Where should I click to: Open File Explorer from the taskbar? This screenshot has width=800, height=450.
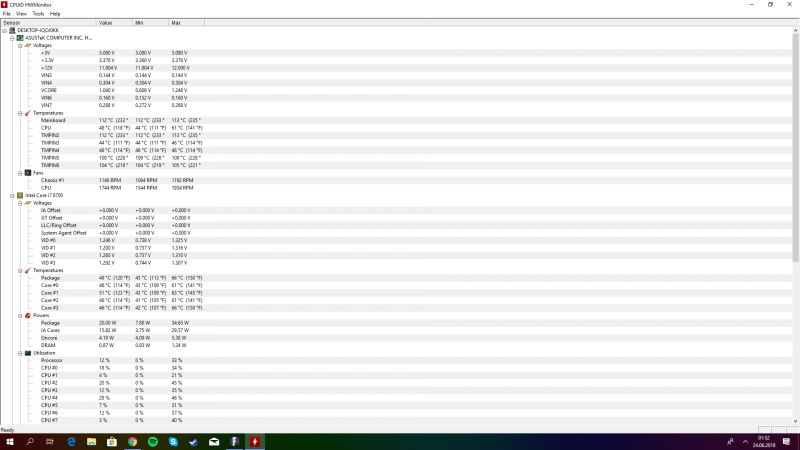[91, 442]
